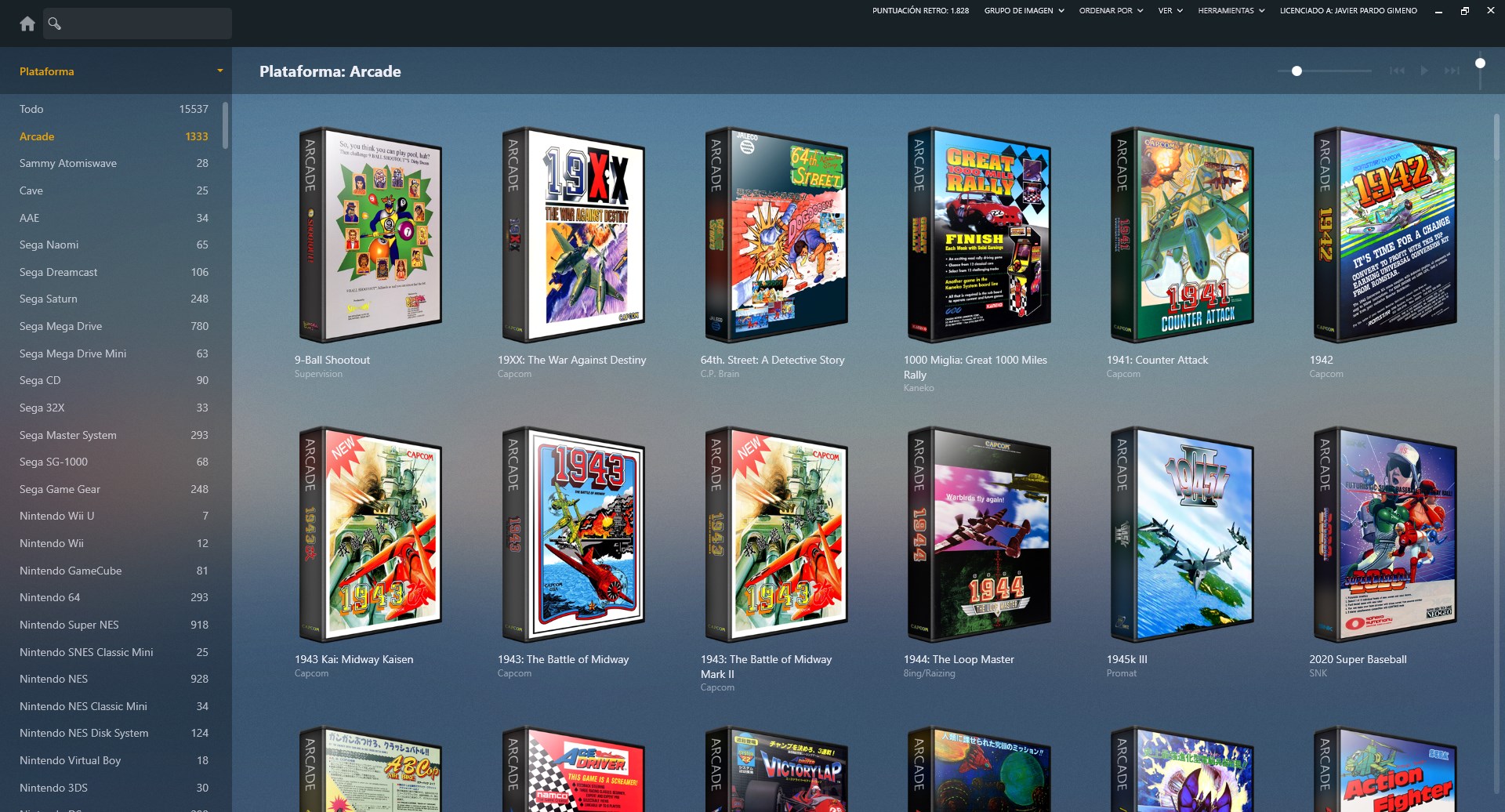Select 1943 Kai: Midway Kaisen box
The width and height of the screenshot is (1505, 812).
click(x=371, y=535)
